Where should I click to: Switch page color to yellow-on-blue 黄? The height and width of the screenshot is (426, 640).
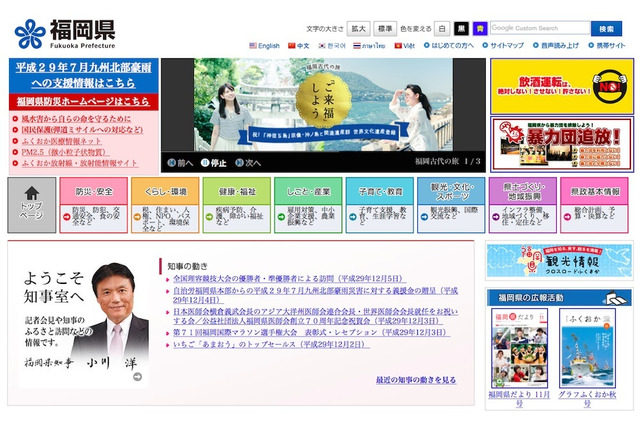click(x=480, y=29)
